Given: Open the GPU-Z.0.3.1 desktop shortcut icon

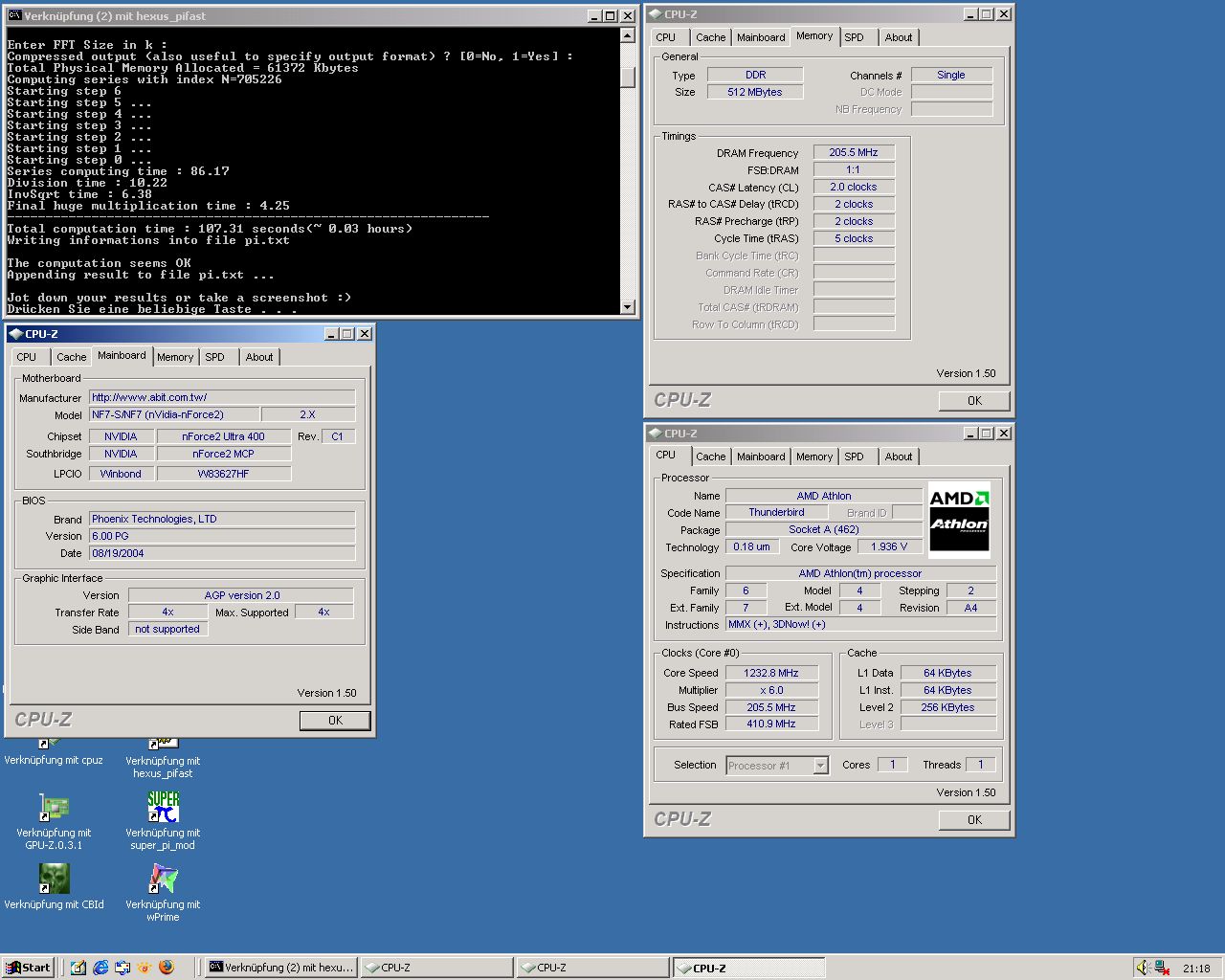Looking at the screenshot, I should click(54, 808).
